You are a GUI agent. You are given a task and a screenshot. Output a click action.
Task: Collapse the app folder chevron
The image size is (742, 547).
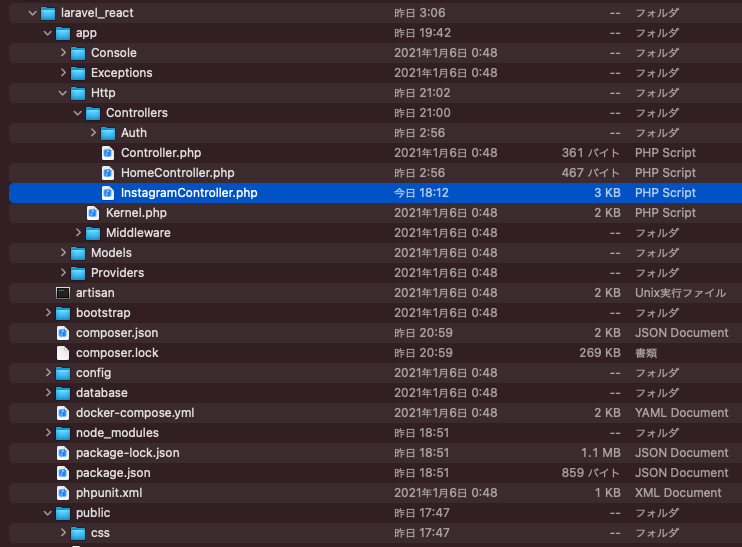[x=47, y=33]
